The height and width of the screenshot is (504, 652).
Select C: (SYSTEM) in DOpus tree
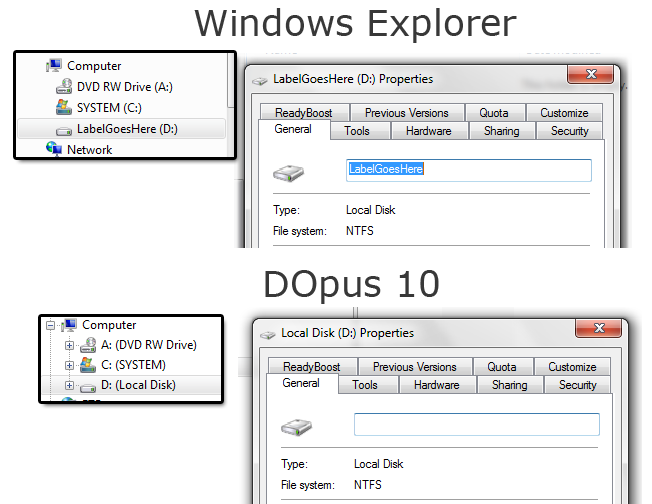click(133, 365)
